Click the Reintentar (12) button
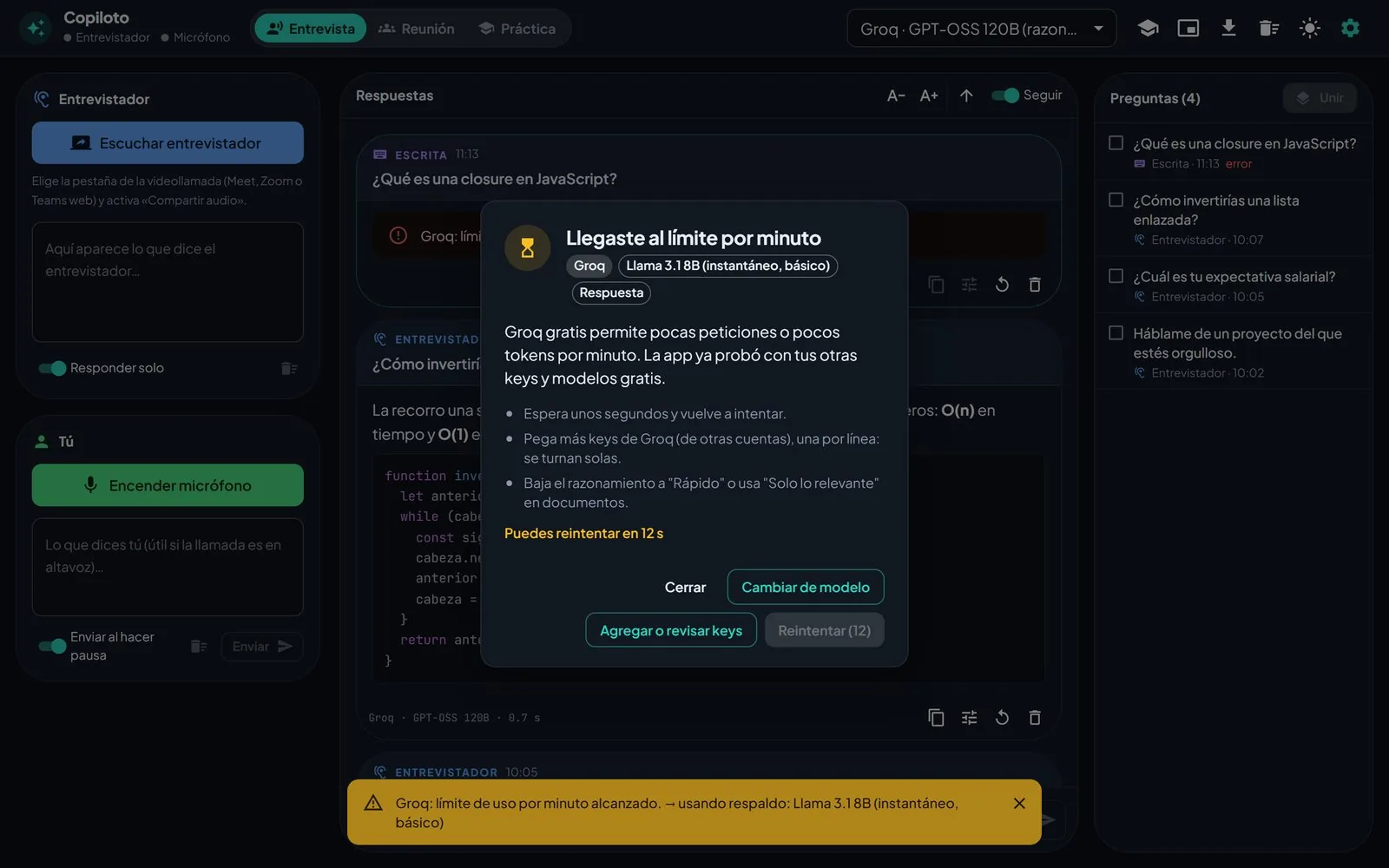Image resolution: width=1389 pixels, height=868 pixels. [824, 631]
